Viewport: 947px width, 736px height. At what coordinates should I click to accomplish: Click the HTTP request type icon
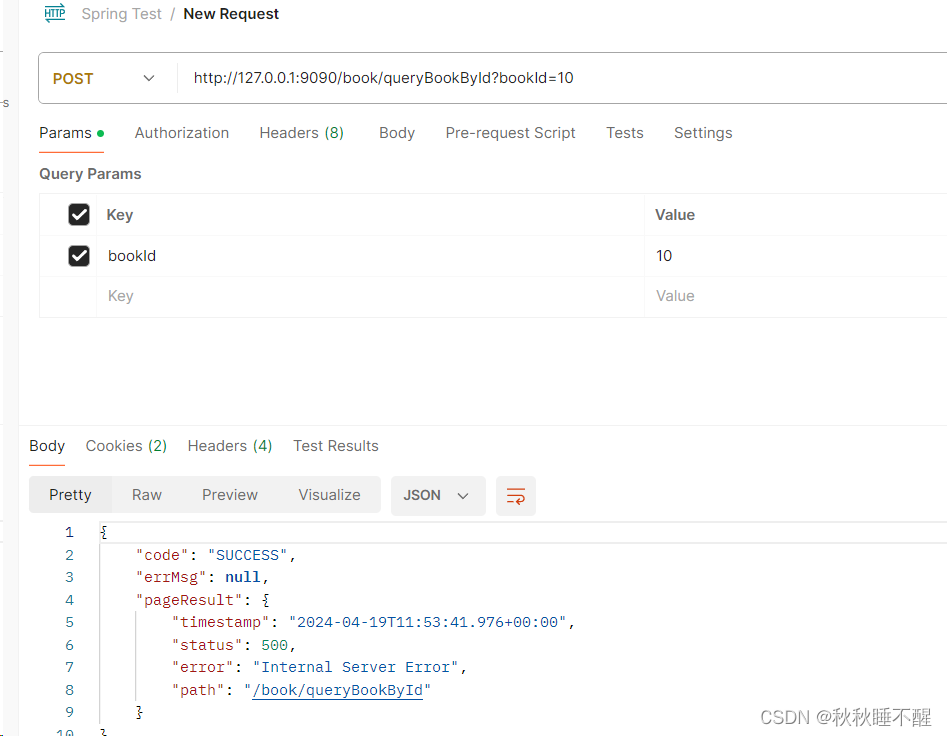[x=55, y=13]
